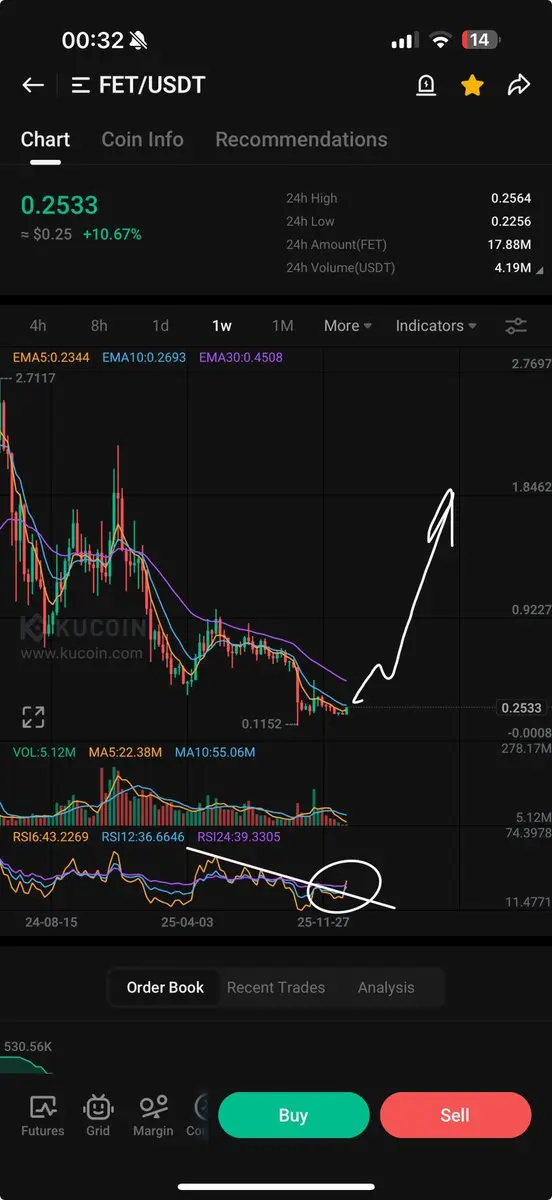The height and width of the screenshot is (1200, 552).
Task: Open chart settings sliders icon
Action: tap(516, 326)
